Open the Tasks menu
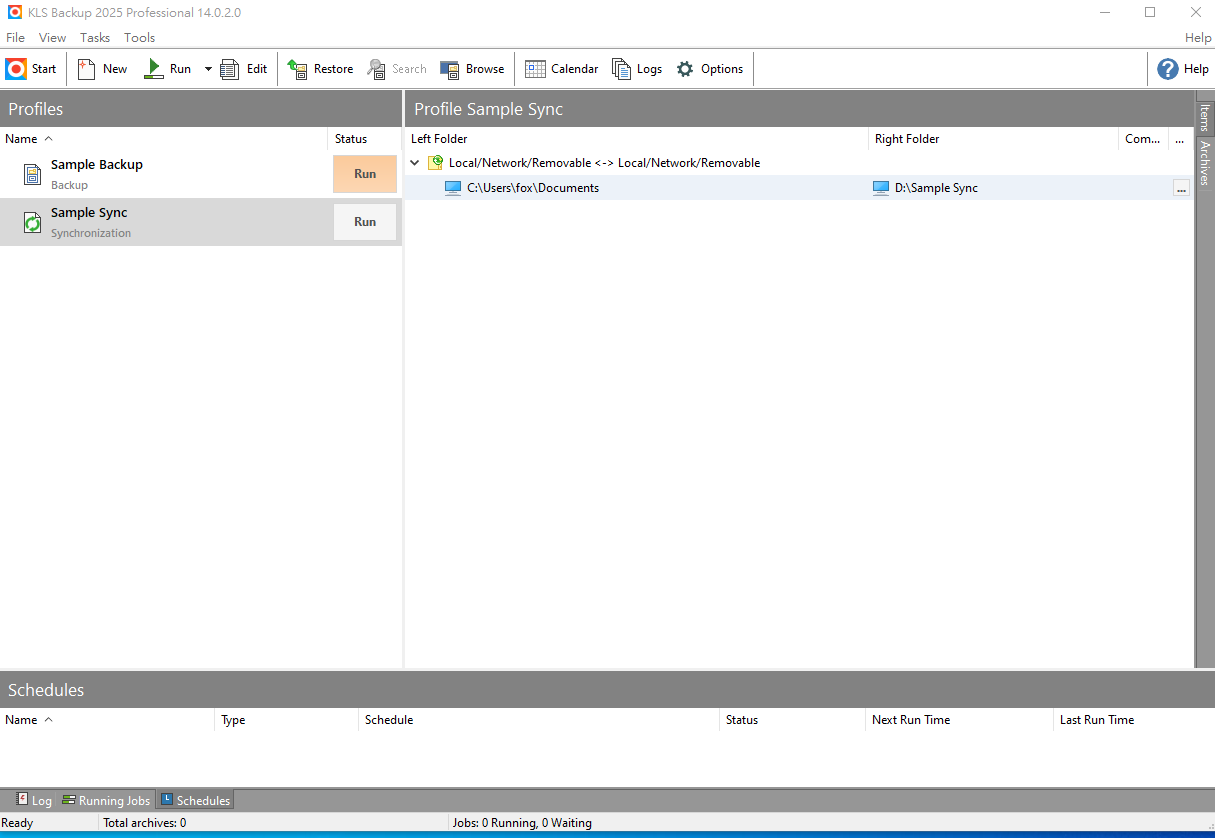The width and height of the screenshot is (1215, 838). 95,38
